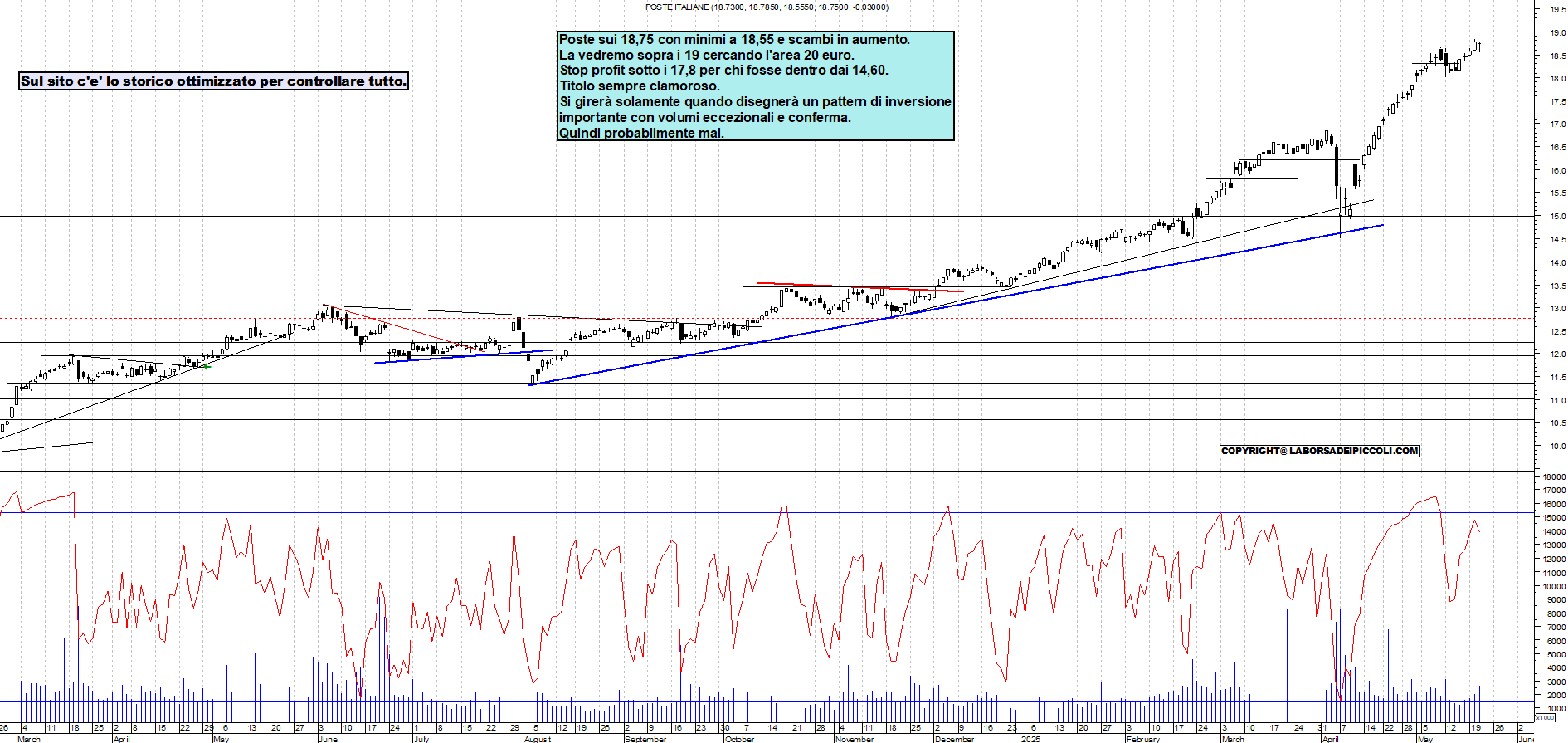
Task: Click the line 'Poste sui 18,75 con minimi a 18,55'
Action: 734,40
